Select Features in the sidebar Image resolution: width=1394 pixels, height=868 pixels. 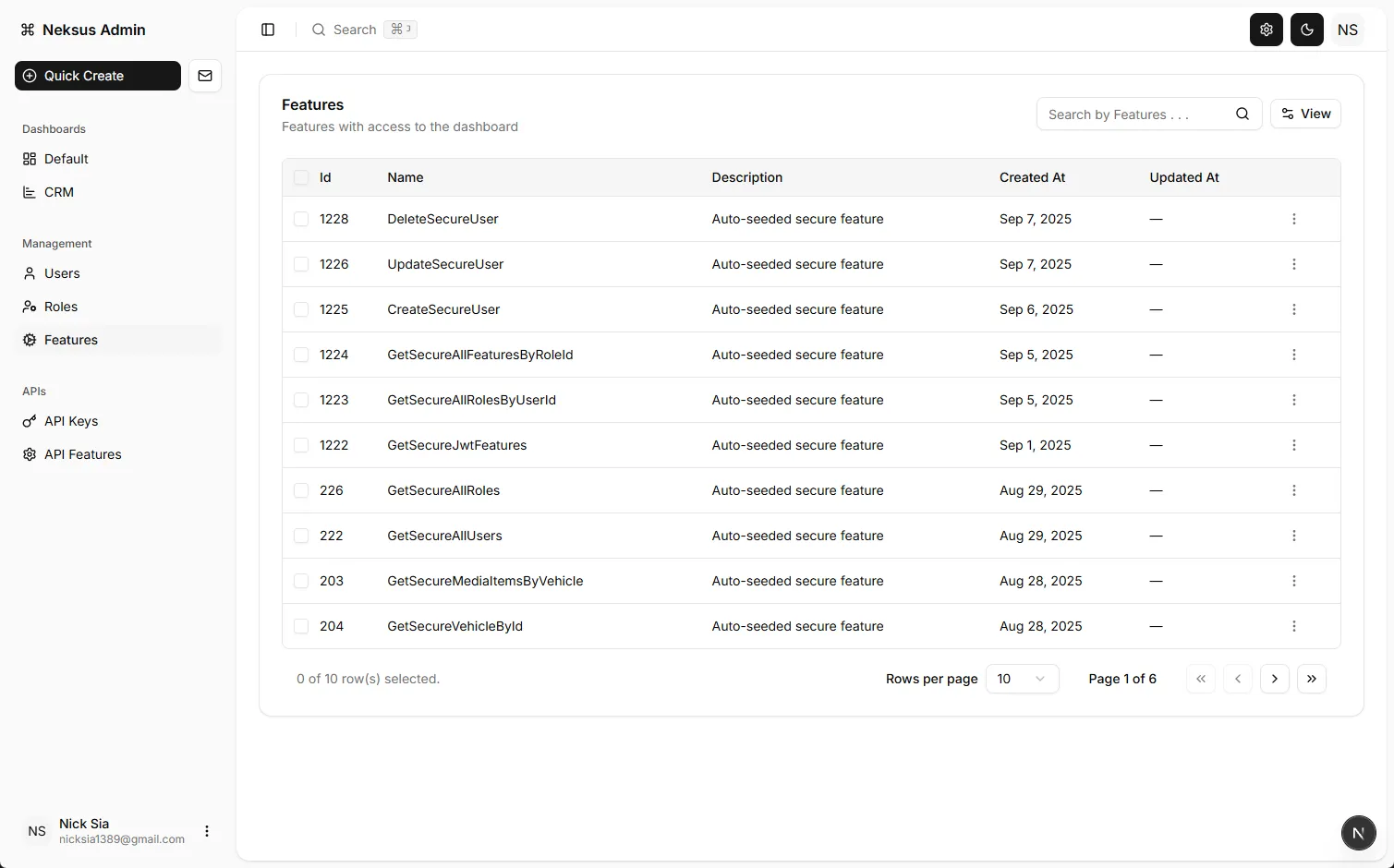tap(118, 340)
